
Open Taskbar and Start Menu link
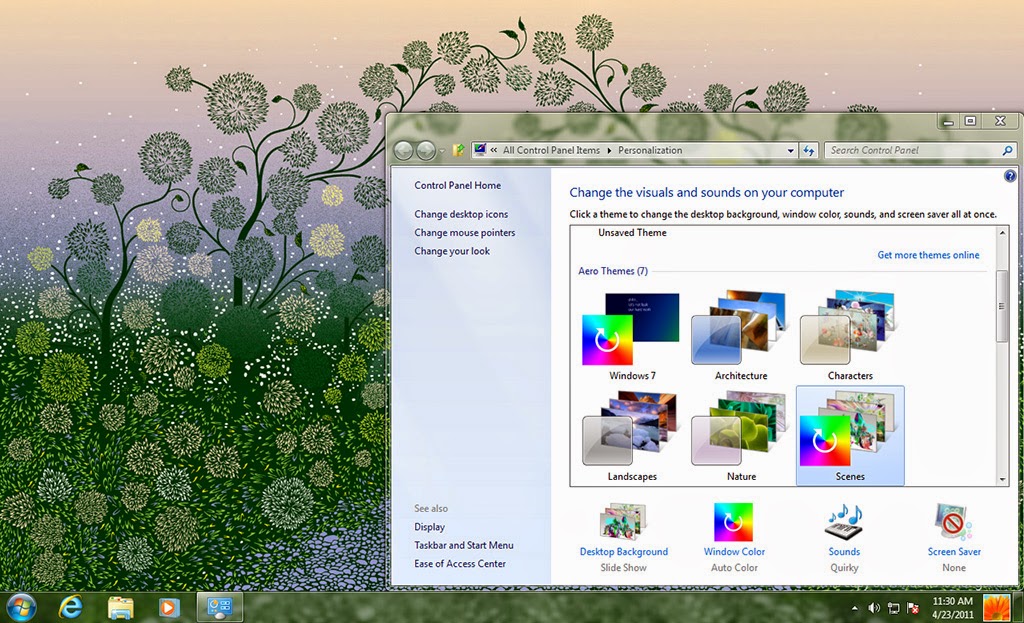tap(464, 545)
